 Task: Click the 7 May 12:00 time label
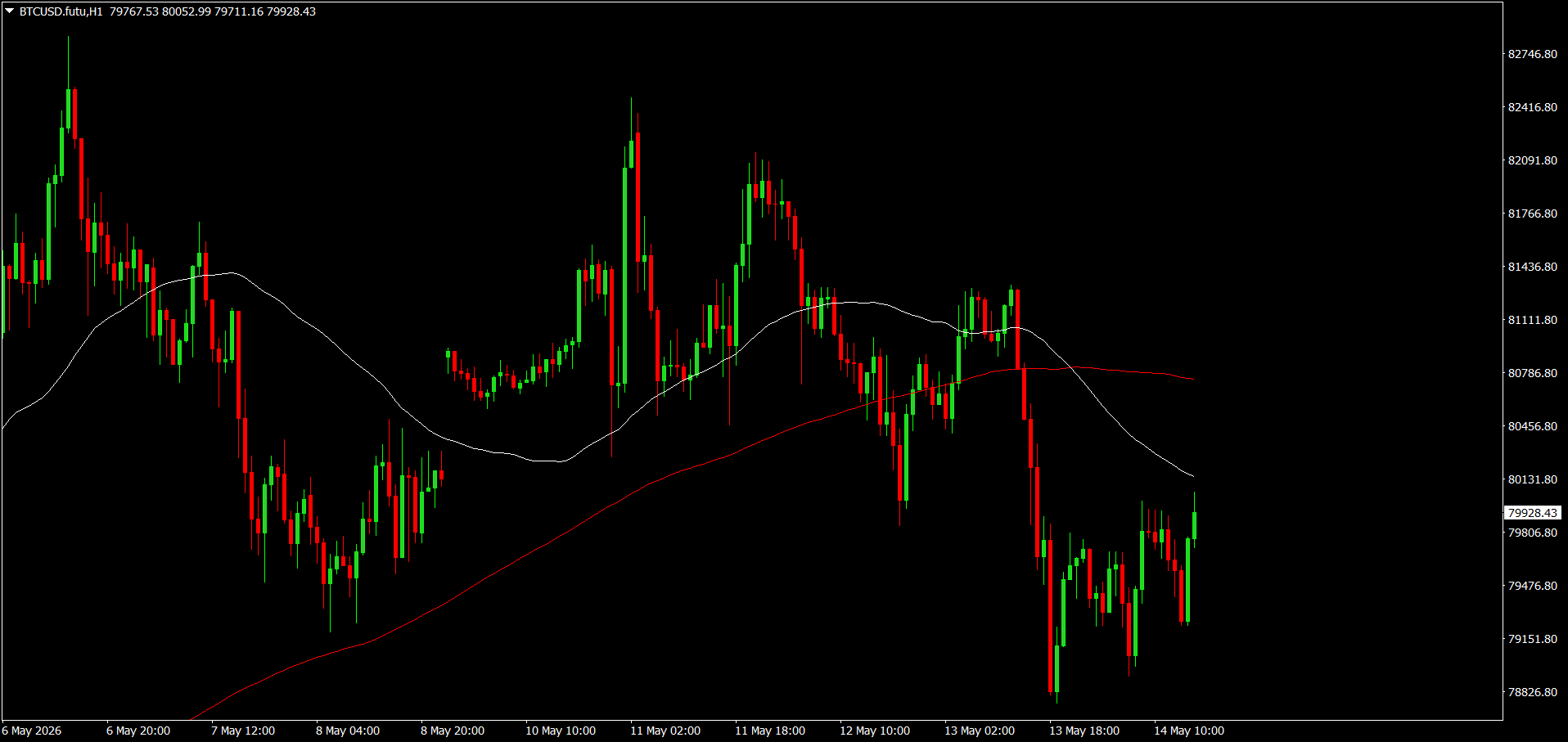coord(243,731)
